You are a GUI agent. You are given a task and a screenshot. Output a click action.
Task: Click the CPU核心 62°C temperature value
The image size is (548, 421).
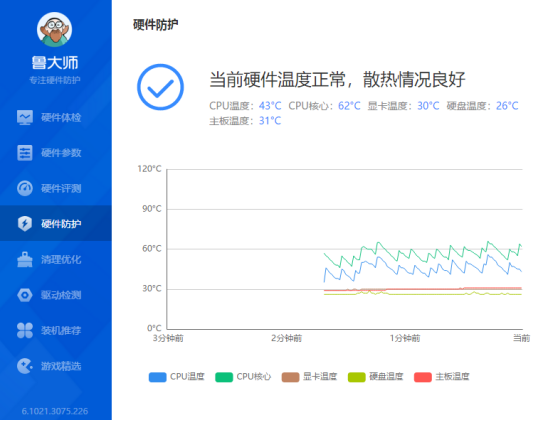(349, 106)
